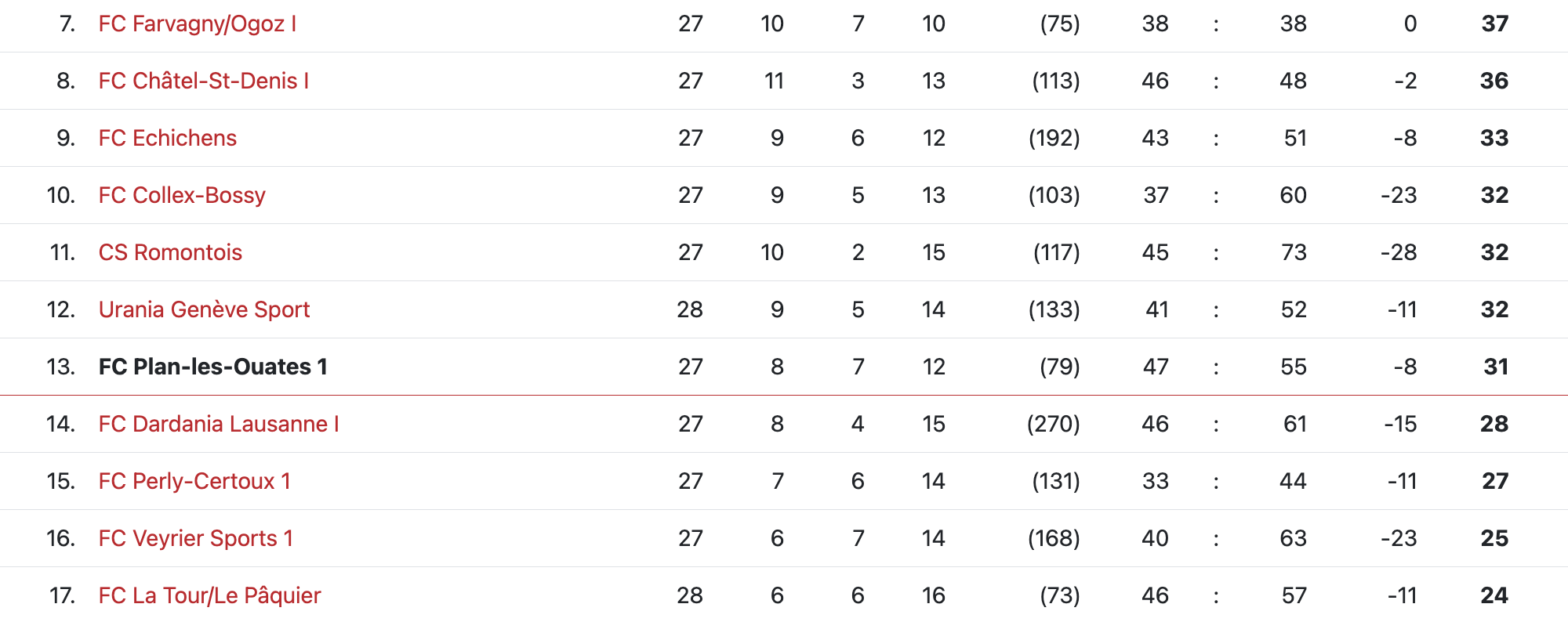Select the FC Perly-Certoux 1 link
Screen dimensions: 1568x622
194,481
